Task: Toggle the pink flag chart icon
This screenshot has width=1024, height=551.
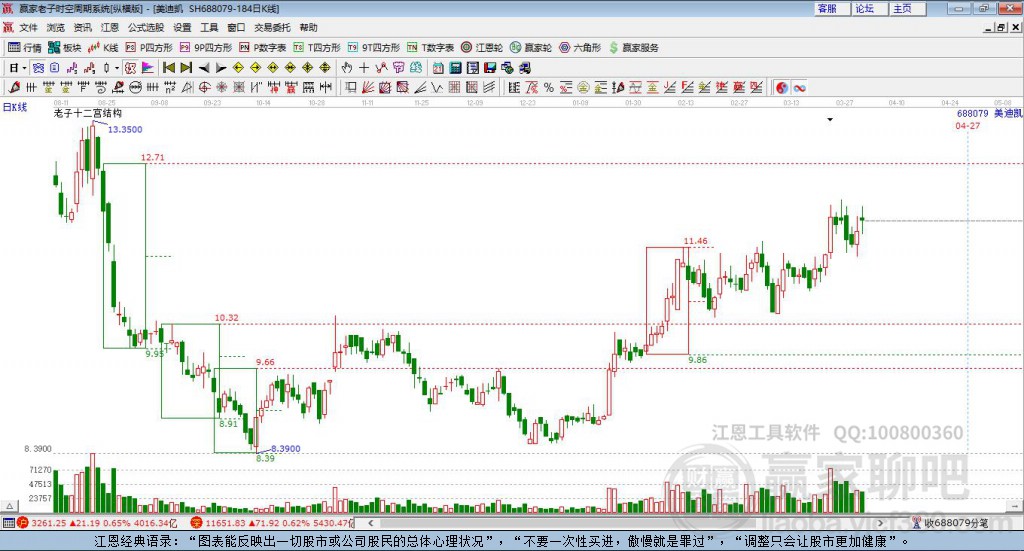Action: pos(148,68)
